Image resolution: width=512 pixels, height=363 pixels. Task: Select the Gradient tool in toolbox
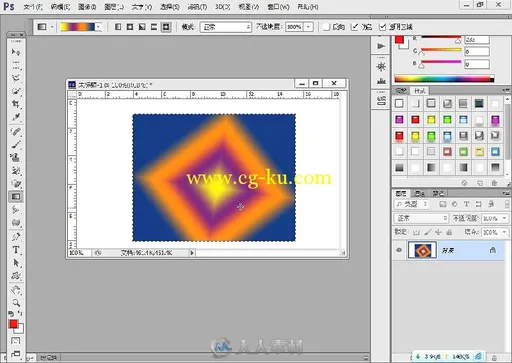[x=16, y=197]
